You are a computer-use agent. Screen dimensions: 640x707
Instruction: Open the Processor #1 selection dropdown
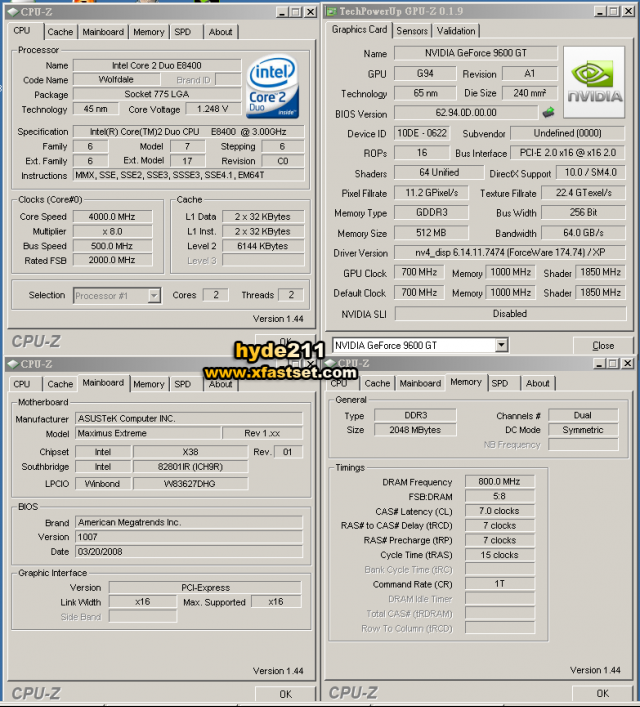154,296
